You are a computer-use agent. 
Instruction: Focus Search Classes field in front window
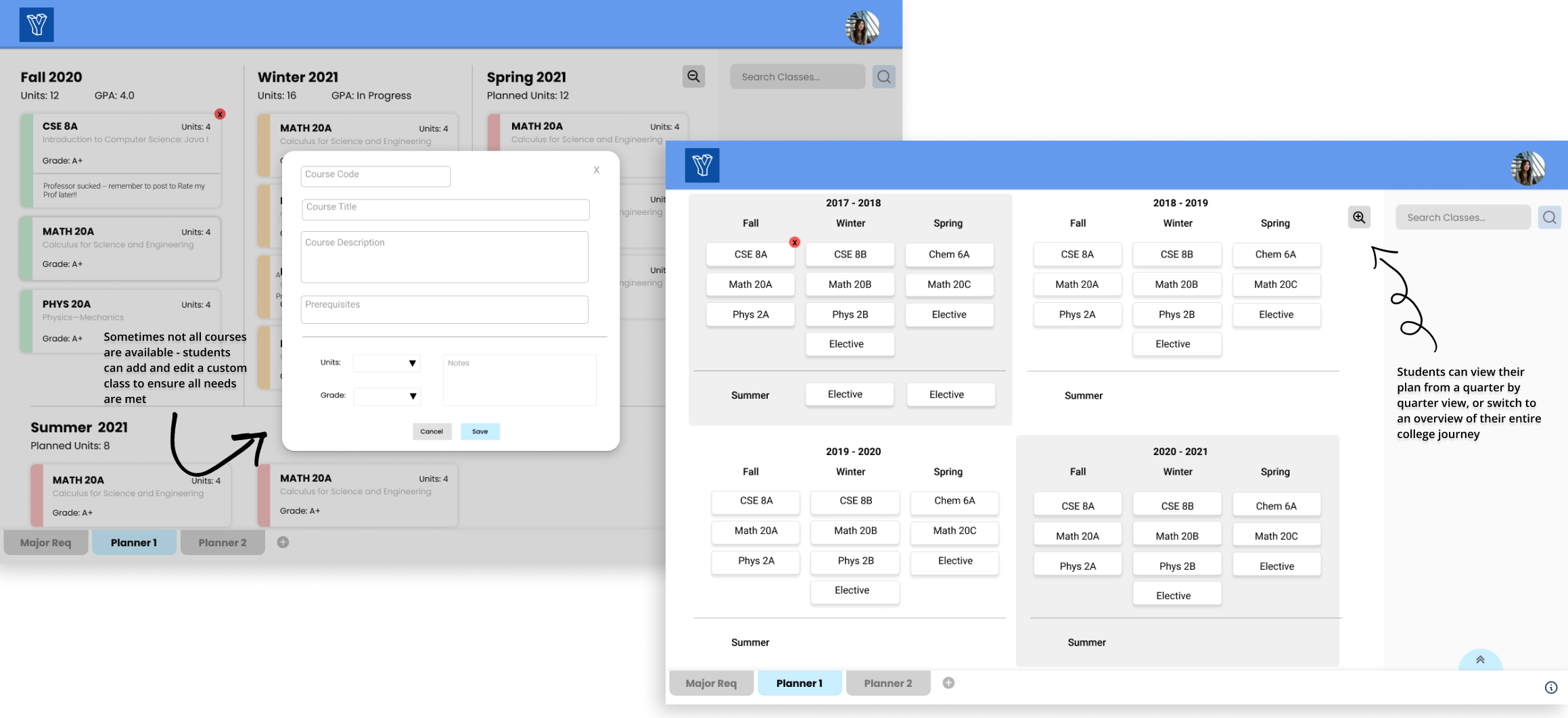click(1463, 217)
